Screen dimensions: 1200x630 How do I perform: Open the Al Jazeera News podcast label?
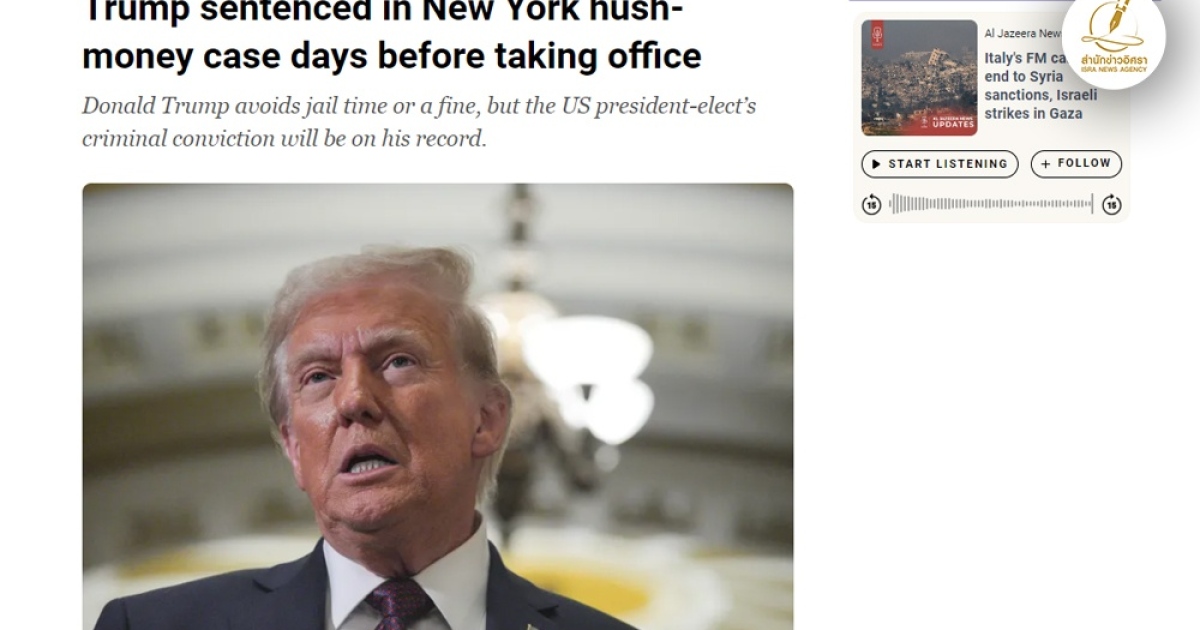tap(1022, 33)
